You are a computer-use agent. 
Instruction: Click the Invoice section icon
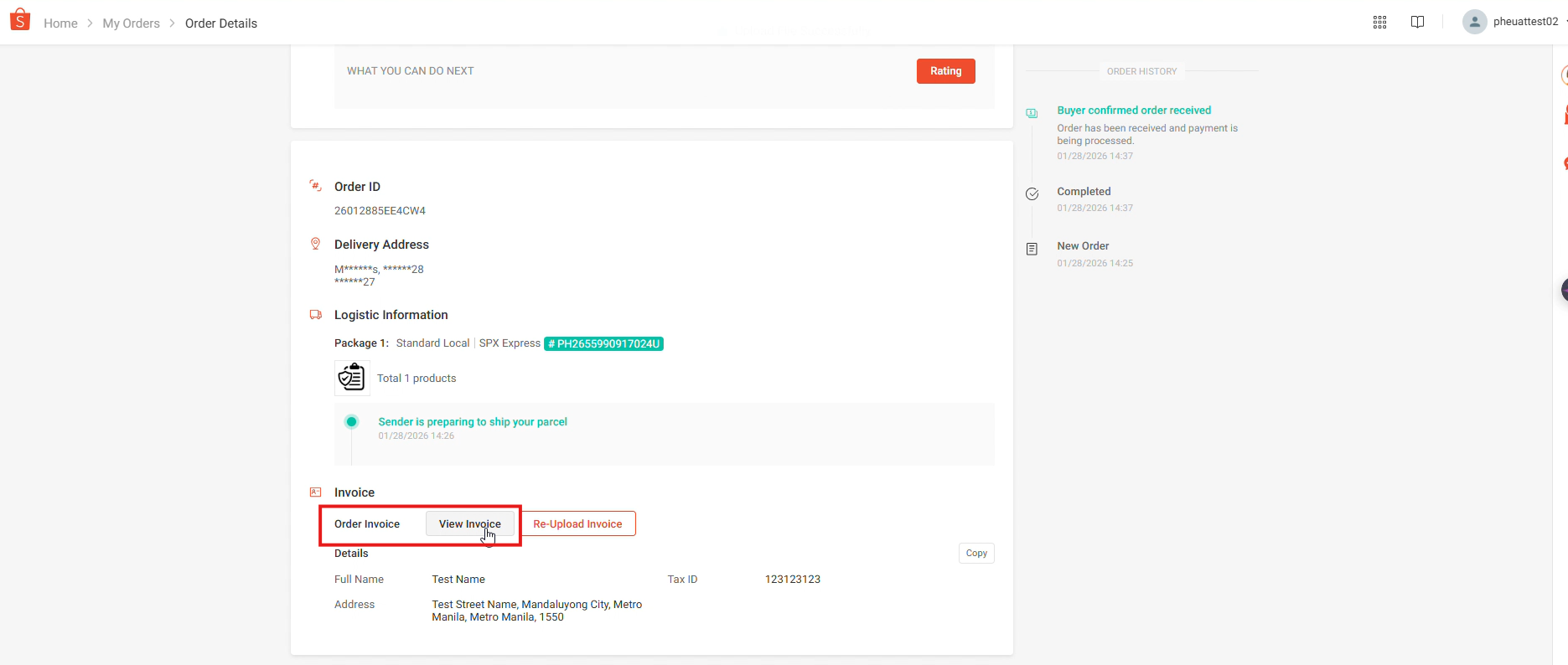pos(316,492)
